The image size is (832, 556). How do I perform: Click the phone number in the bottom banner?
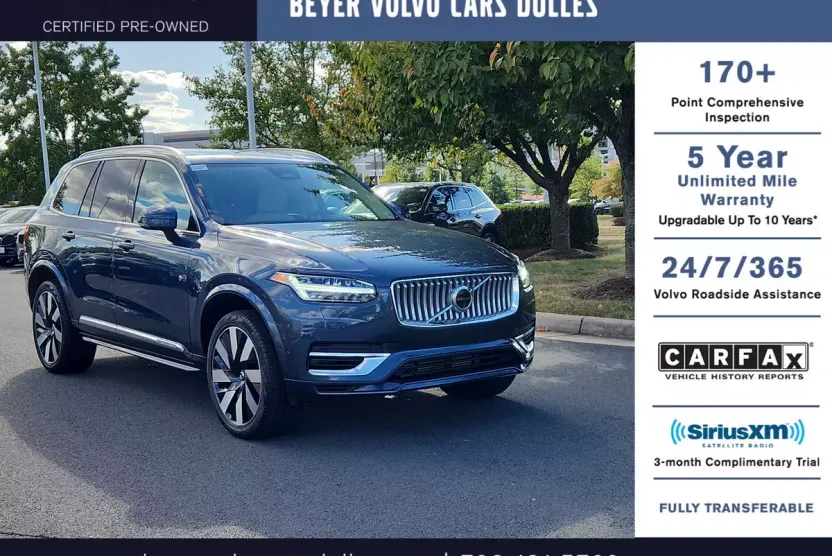[x=537, y=553]
